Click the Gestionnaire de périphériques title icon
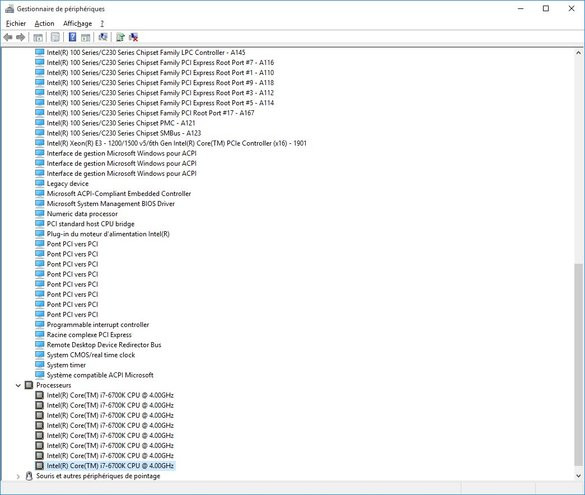This screenshot has height=495, width=585. coord(10,9)
